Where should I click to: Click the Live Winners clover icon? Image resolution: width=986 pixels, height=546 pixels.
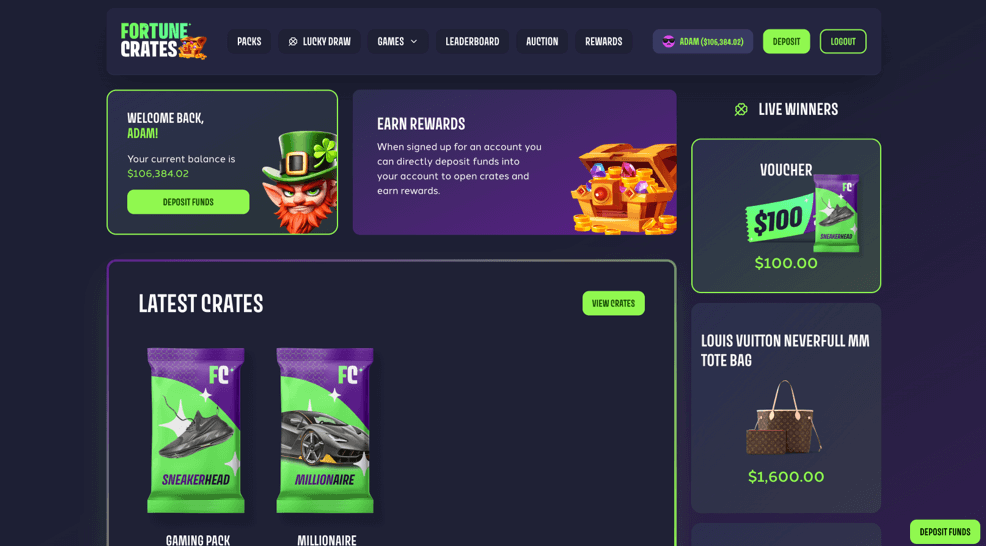(741, 109)
